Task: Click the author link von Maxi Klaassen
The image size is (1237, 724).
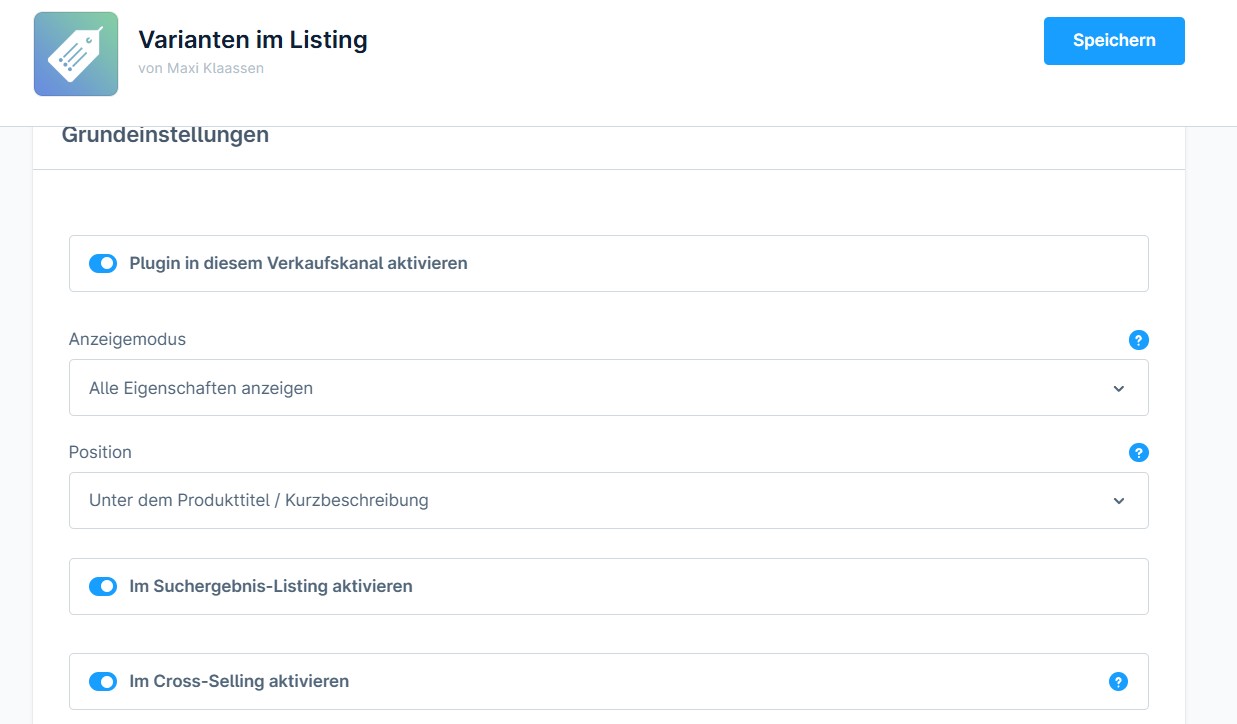Action: 201,68
